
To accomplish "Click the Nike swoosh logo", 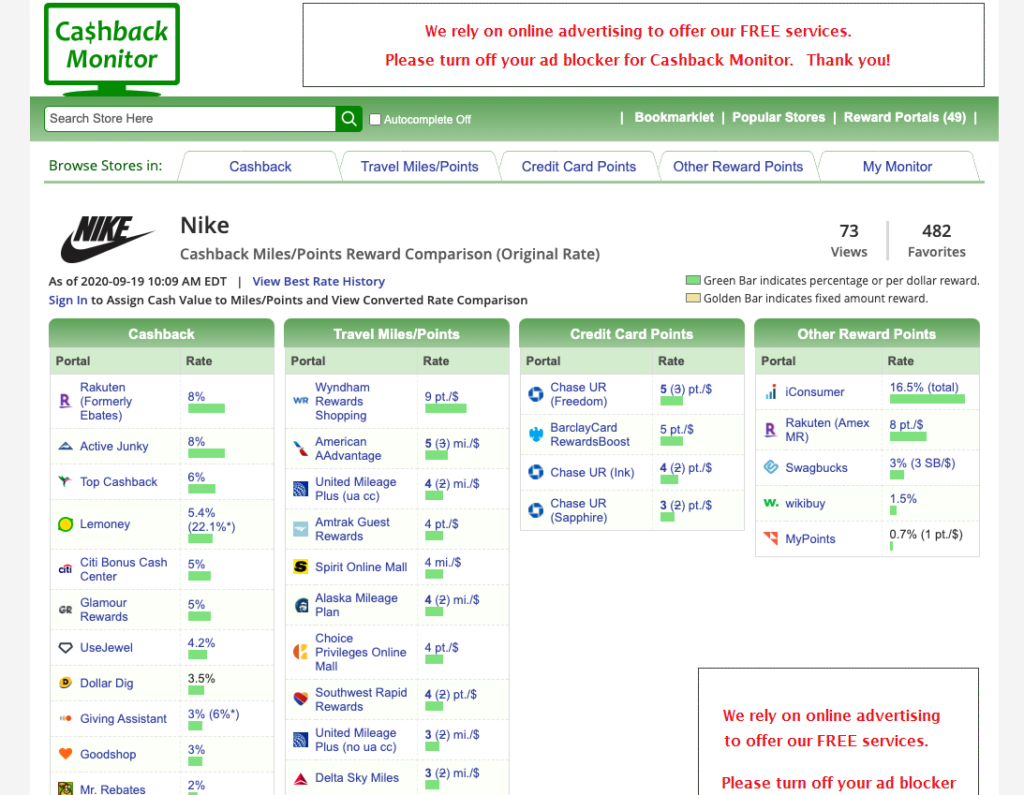I will [x=106, y=238].
